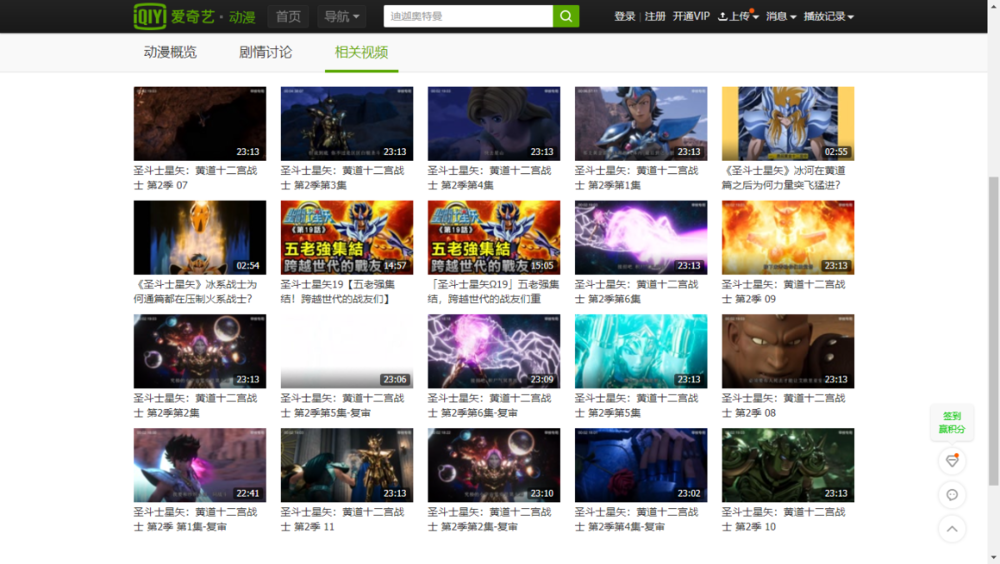Open the 15:05 五老強集結 thumbnail
The width and height of the screenshot is (1000, 564).
[494, 237]
